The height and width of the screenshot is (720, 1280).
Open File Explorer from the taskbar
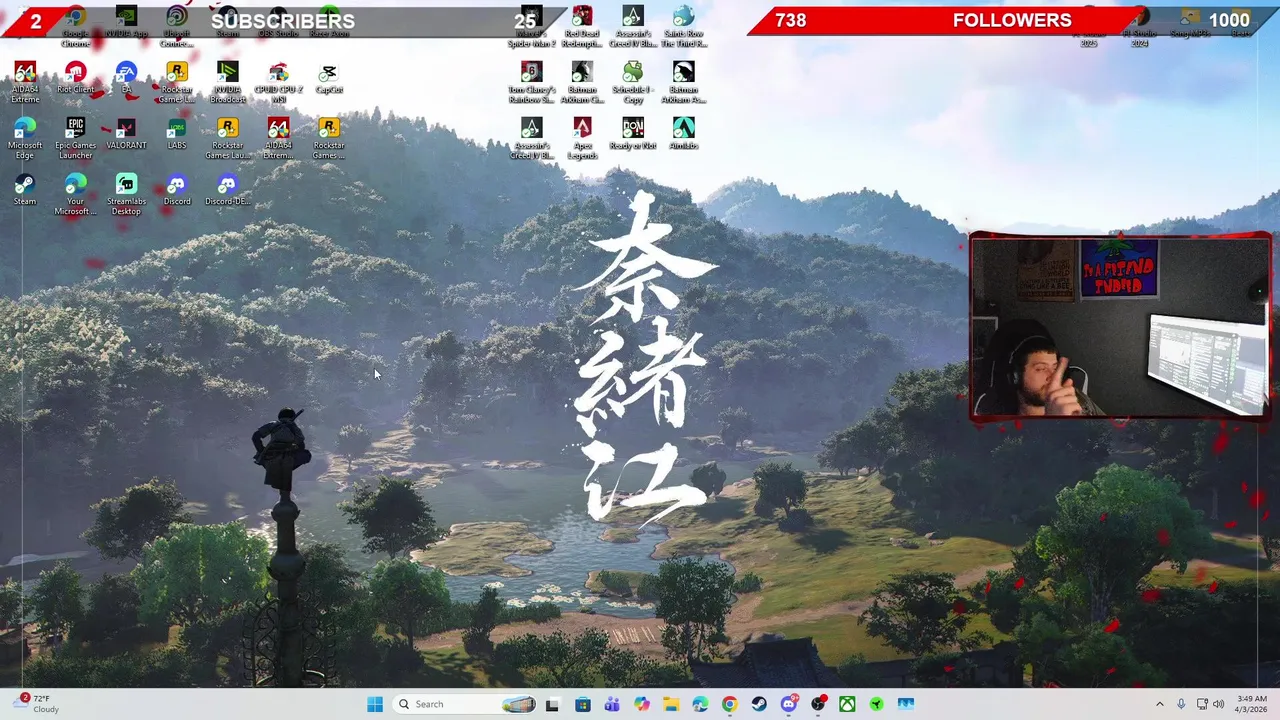tap(671, 704)
